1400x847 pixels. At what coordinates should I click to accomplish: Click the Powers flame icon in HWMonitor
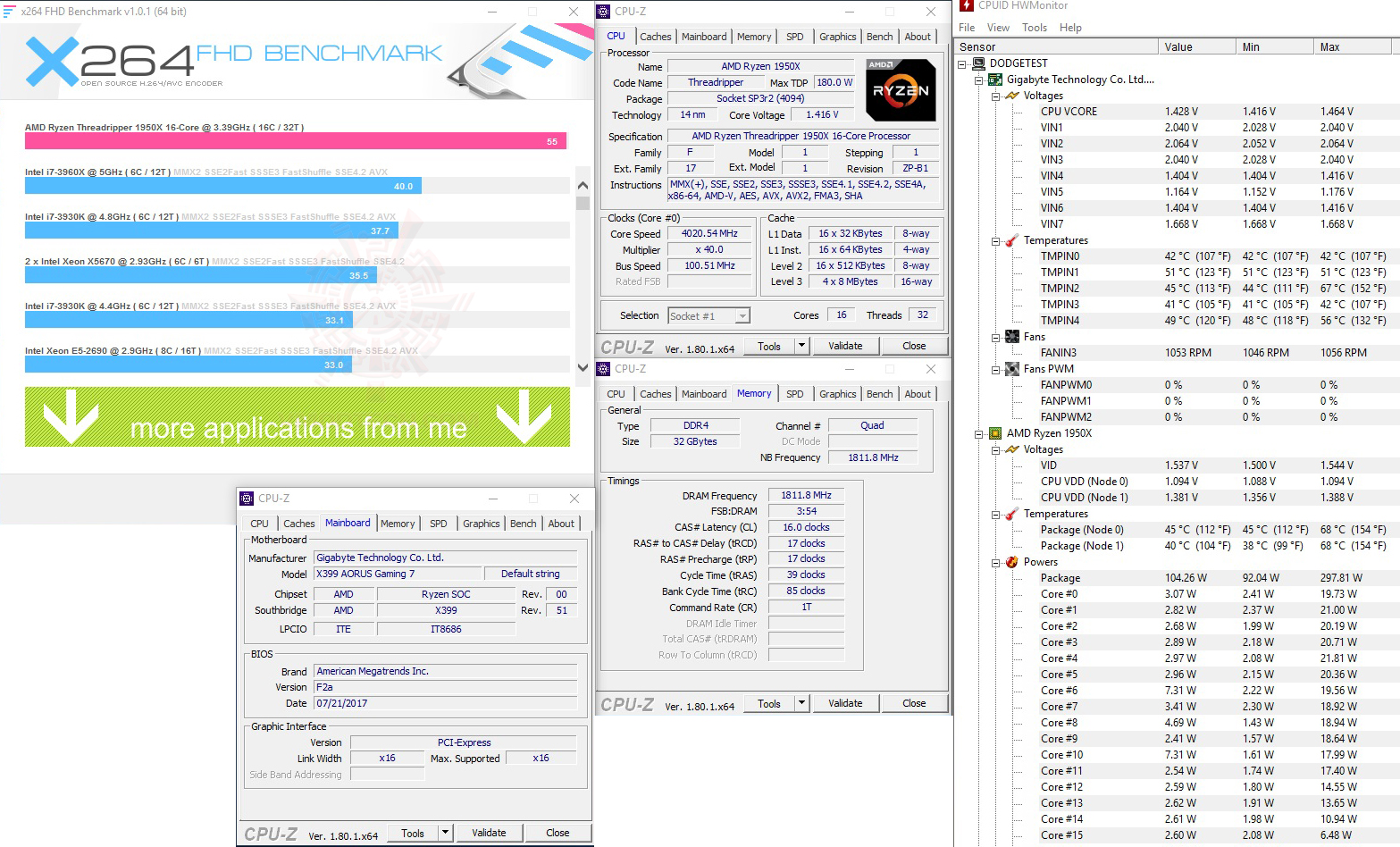point(1012,562)
